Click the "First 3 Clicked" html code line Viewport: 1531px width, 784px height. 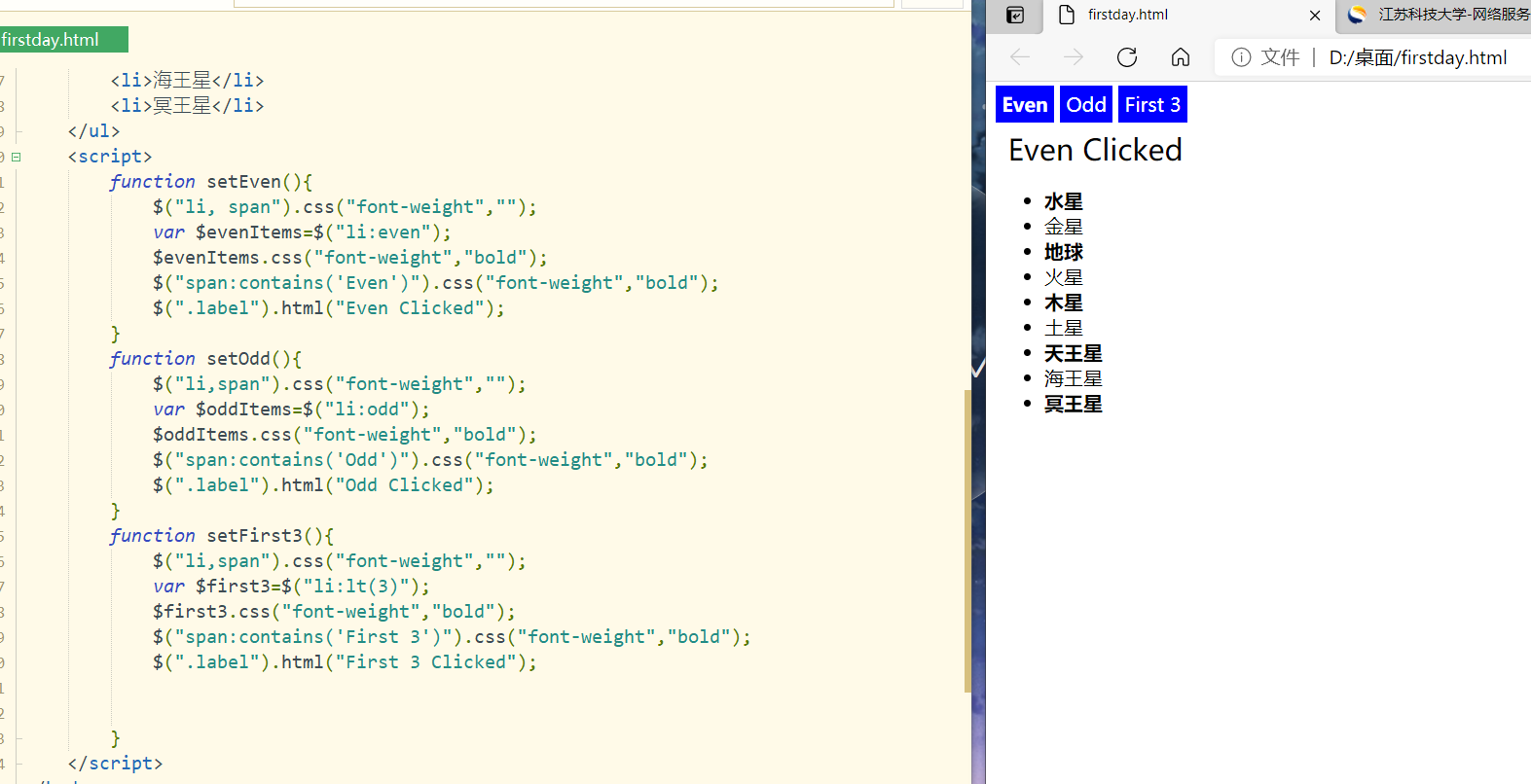point(345,662)
